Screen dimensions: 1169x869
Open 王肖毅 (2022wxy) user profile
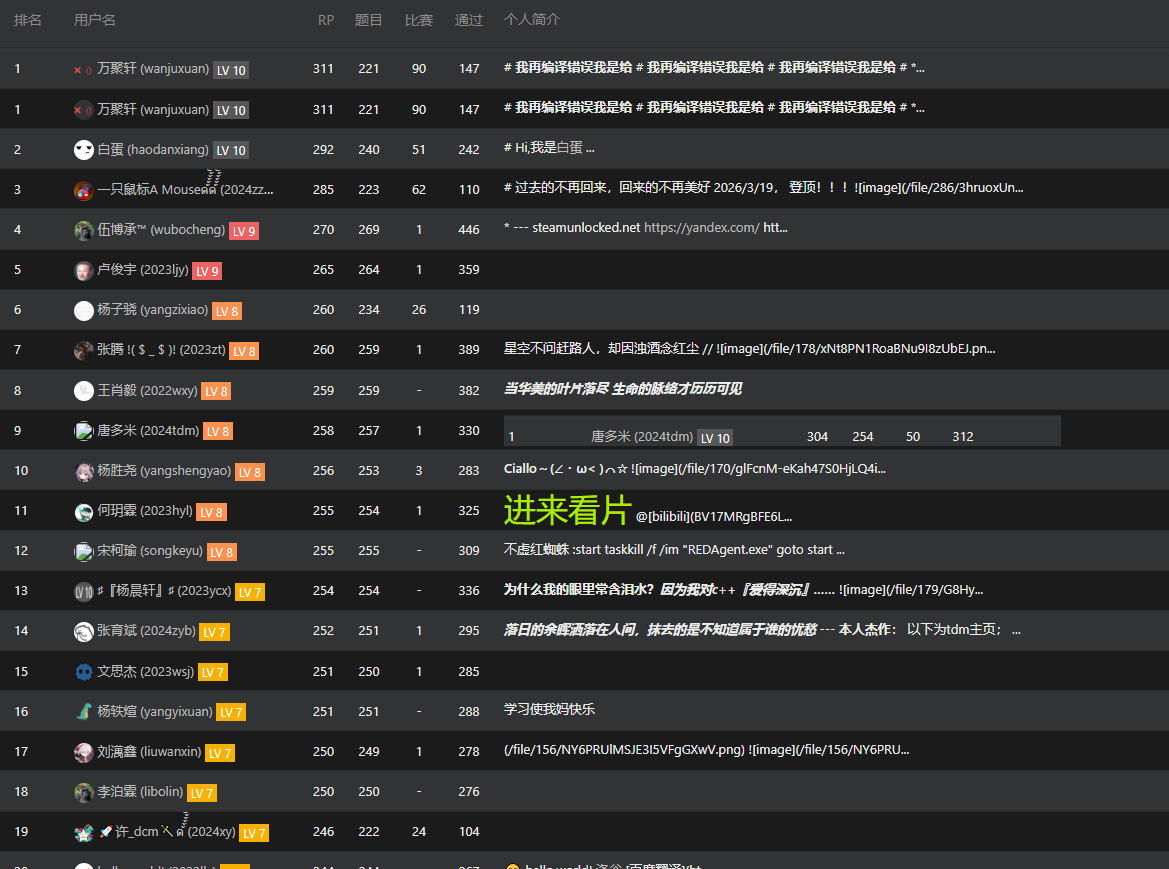(147, 391)
